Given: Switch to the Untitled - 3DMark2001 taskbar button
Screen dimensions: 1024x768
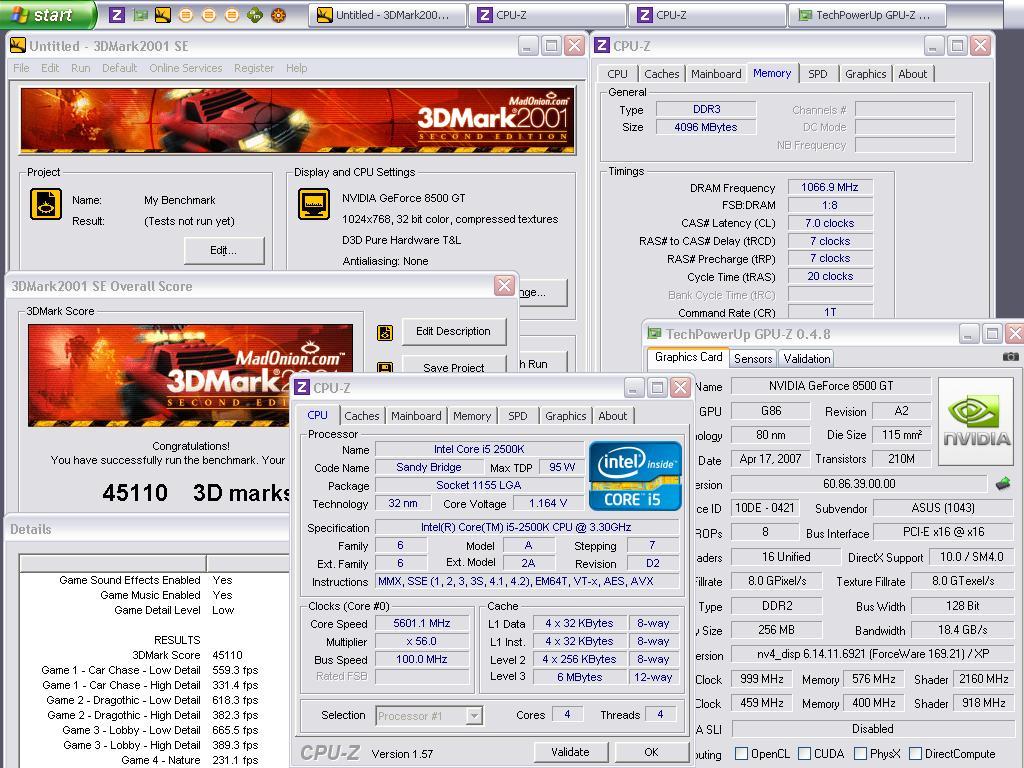Looking at the screenshot, I should click(x=387, y=15).
